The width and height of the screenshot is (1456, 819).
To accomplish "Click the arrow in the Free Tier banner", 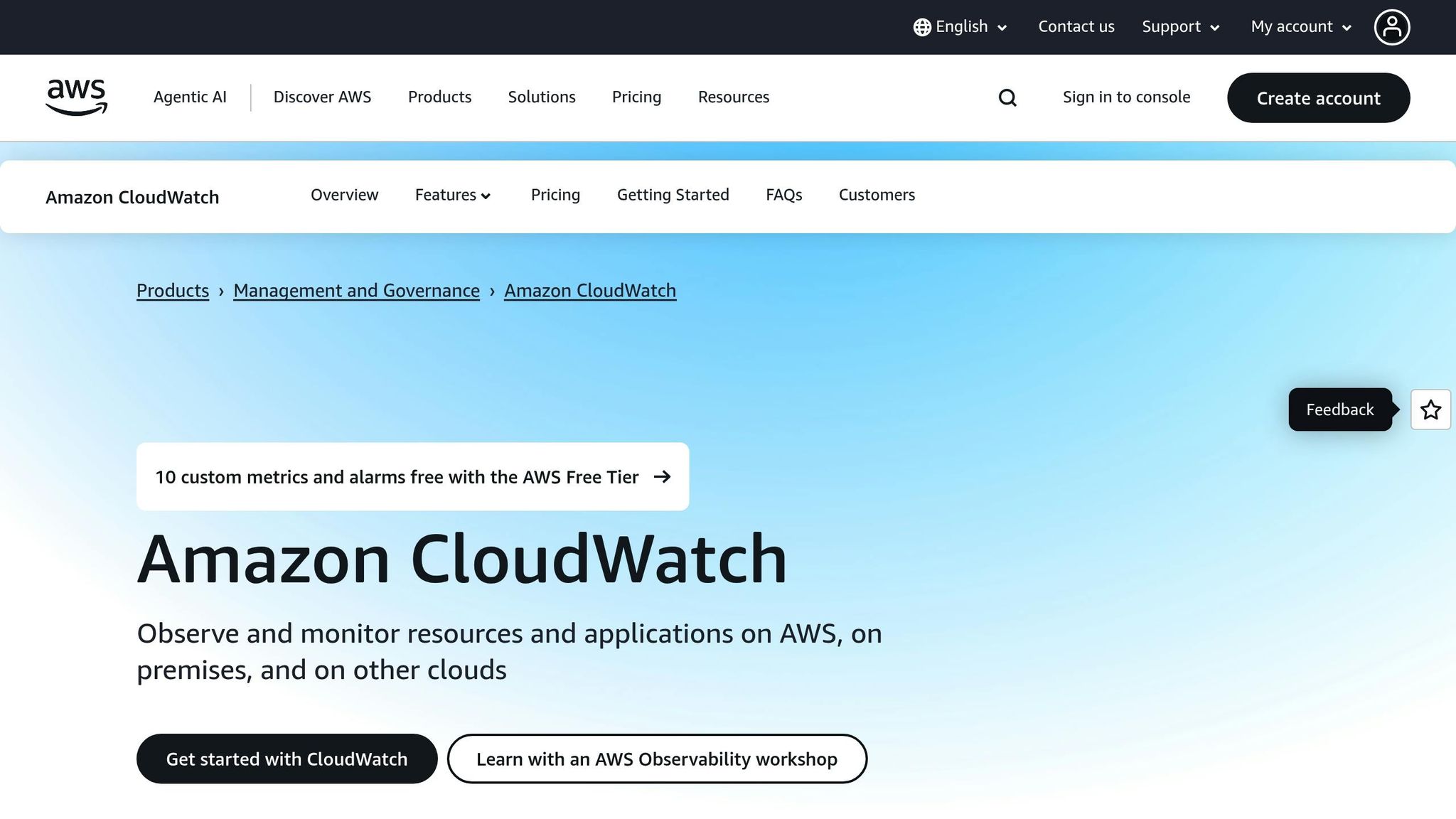I will pos(662,476).
